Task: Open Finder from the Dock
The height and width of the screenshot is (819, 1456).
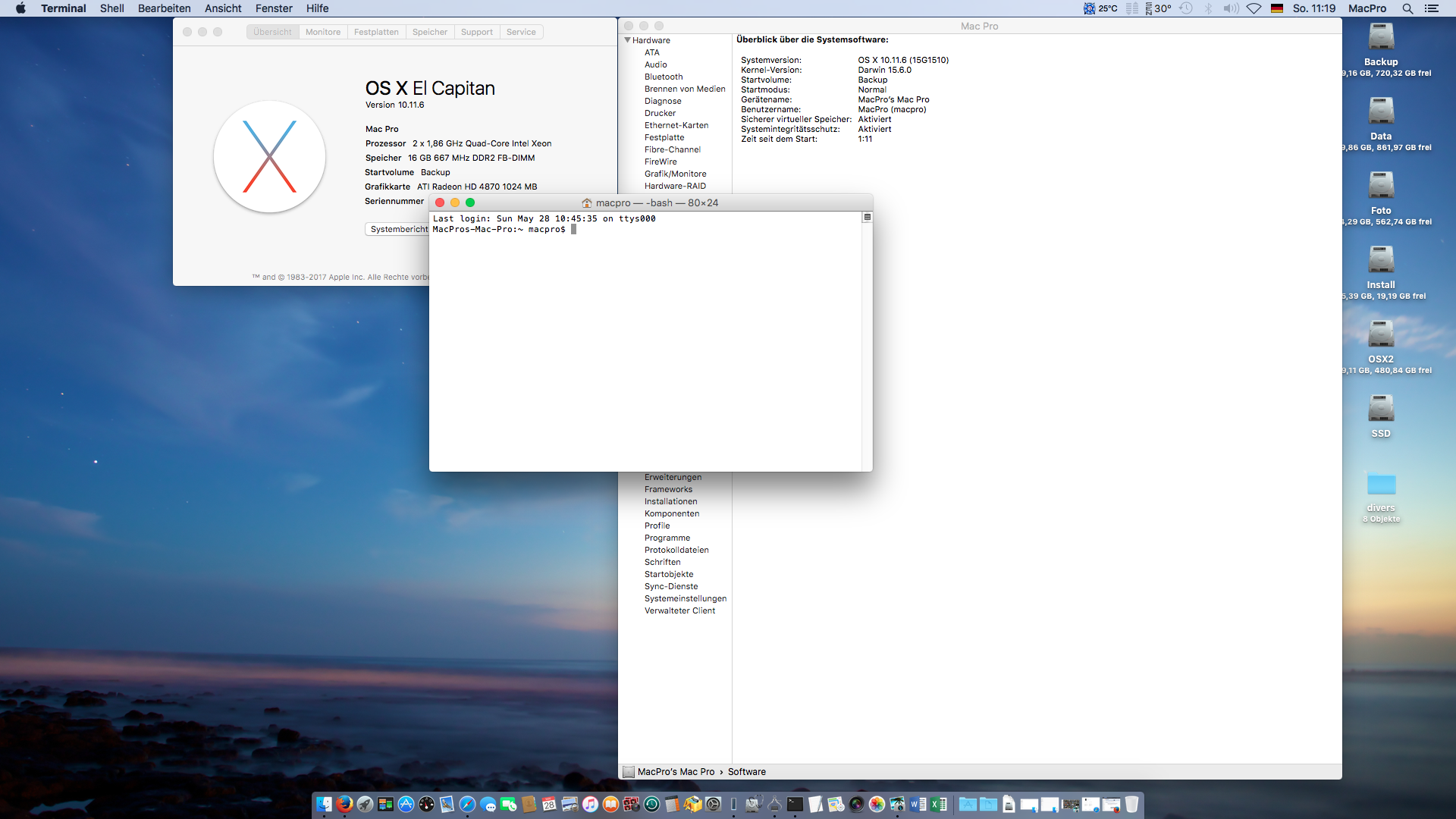Action: click(324, 804)
